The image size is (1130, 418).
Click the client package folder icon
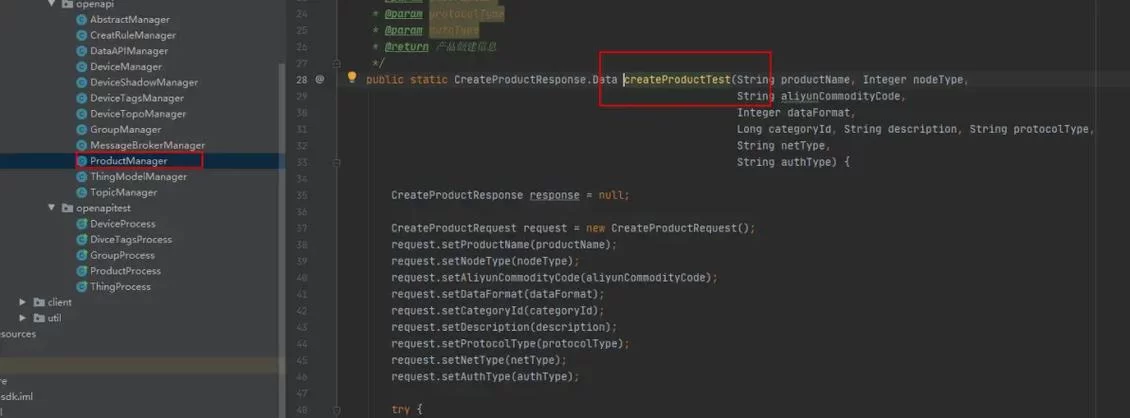pos(39,302)
